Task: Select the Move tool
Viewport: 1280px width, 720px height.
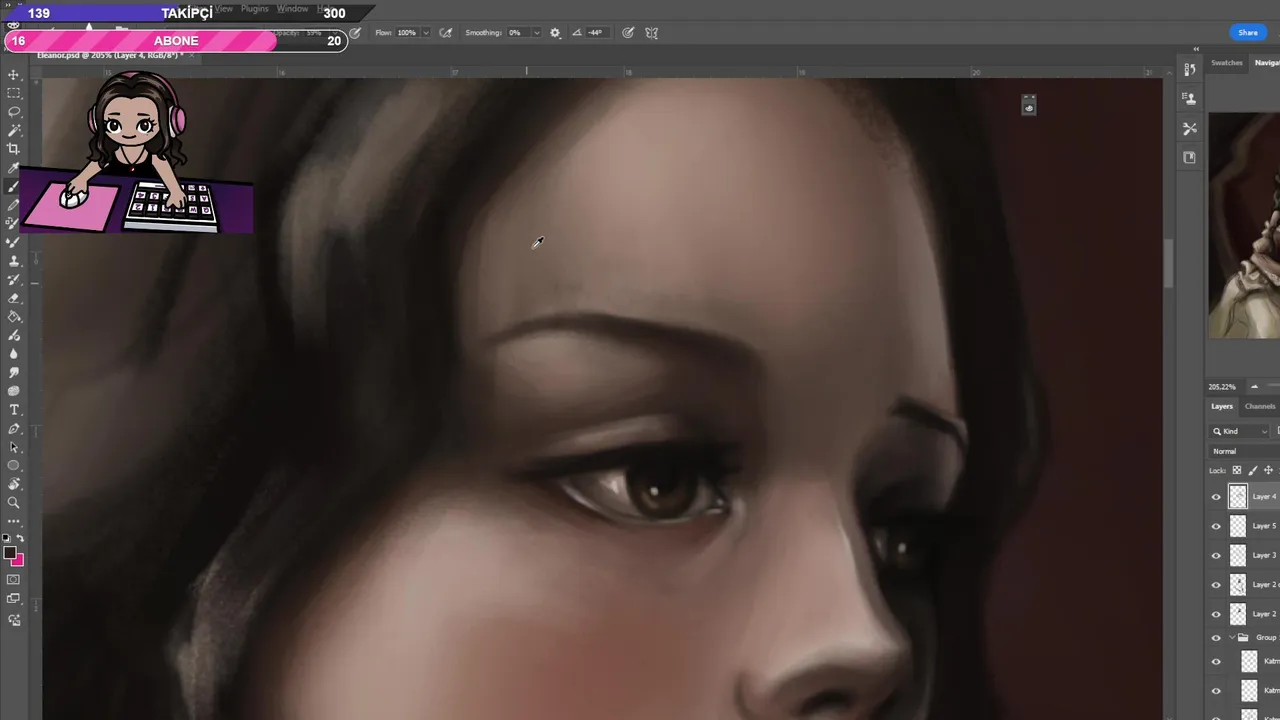Action: coord(14,75)
